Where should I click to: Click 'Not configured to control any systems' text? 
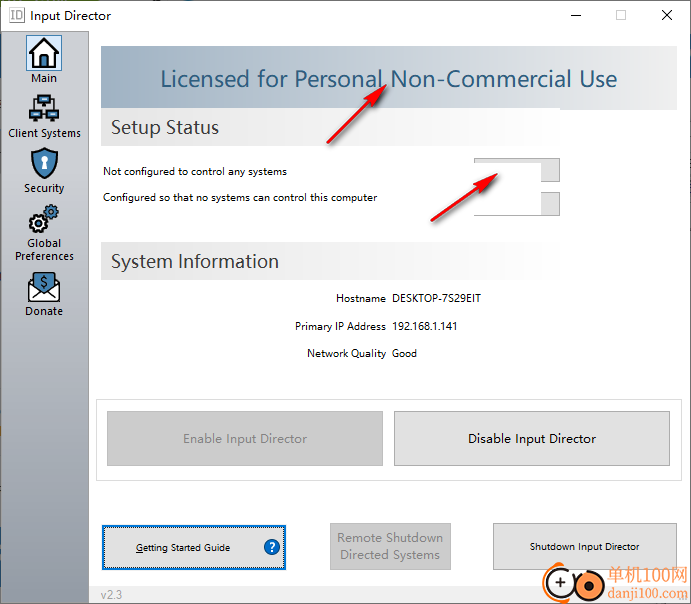tap(195, 171)
